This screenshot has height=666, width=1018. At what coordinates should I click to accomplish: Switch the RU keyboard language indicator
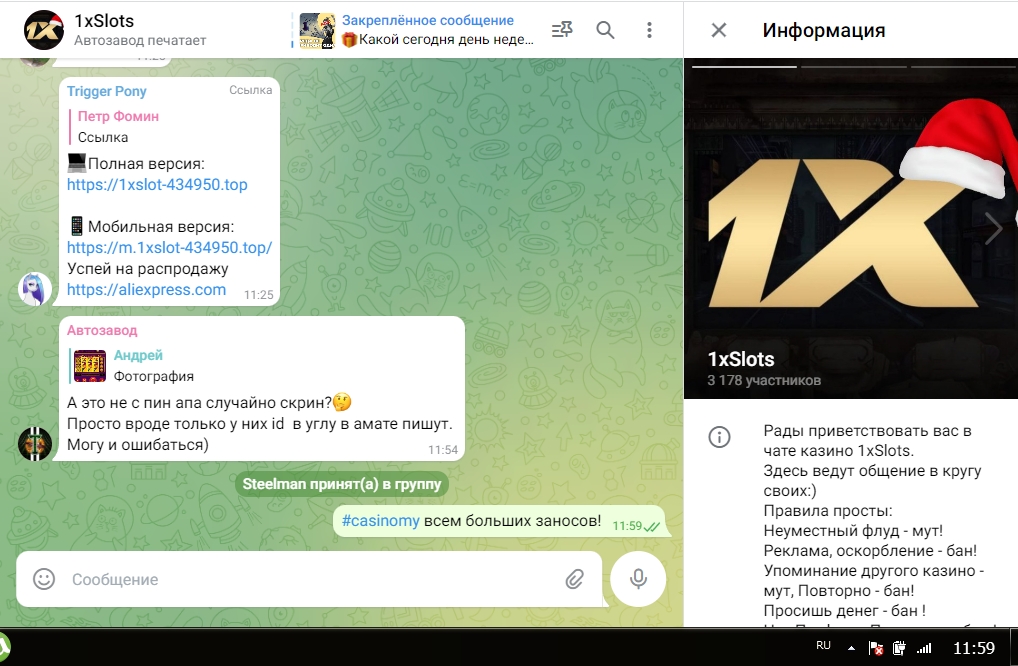(x=823, y=645)
